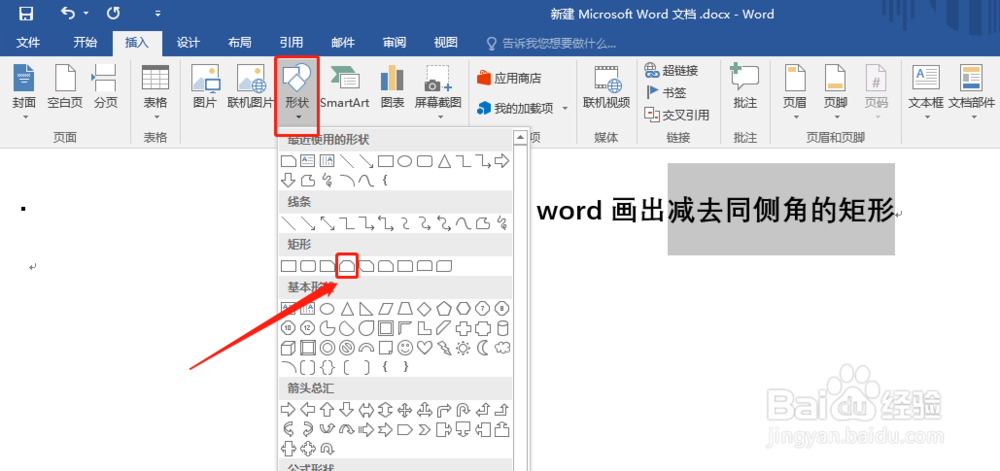1000x471 pixels.
Task: Undo the last action
Action: [68, 13]
